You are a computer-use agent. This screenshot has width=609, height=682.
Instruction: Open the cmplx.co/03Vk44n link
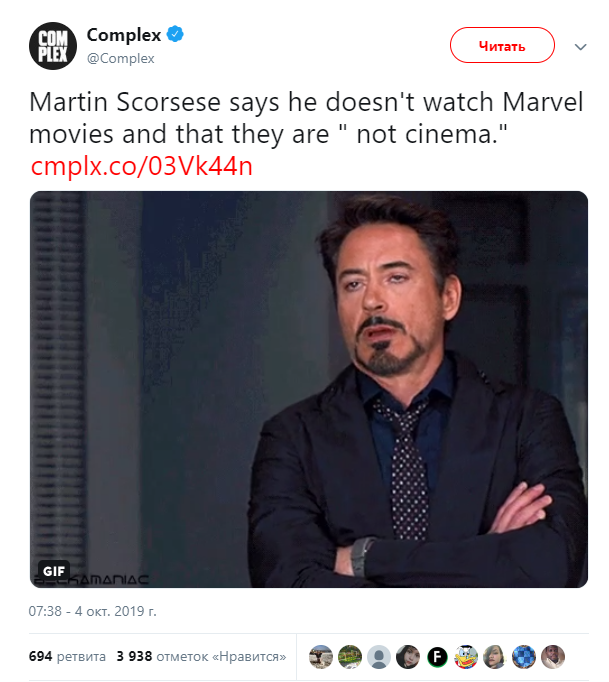tap(141, 165)
